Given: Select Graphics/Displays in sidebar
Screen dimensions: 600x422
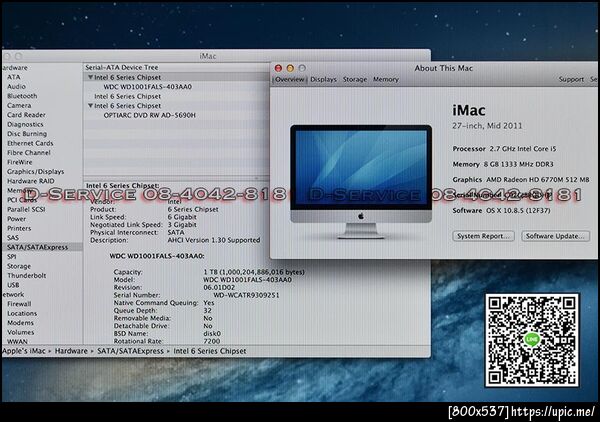Looking at the screenshot, I should (36, 171).
